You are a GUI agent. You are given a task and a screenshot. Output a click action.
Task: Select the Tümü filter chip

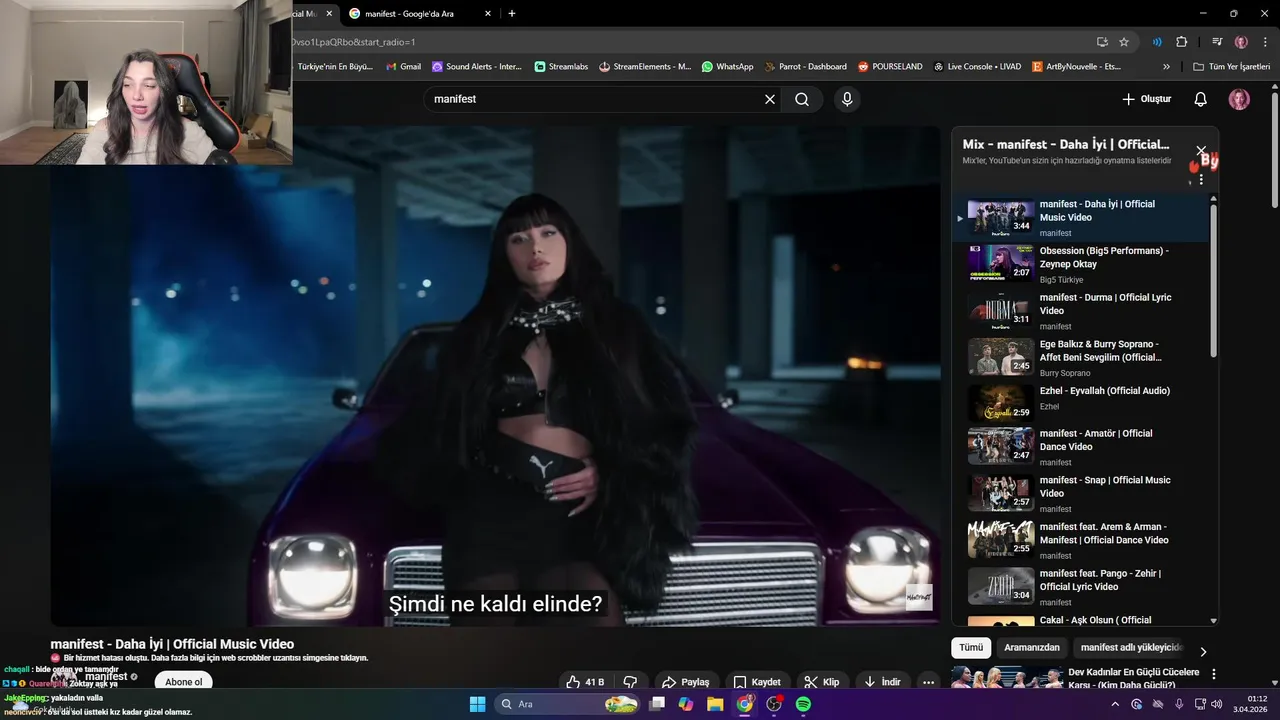970,647
